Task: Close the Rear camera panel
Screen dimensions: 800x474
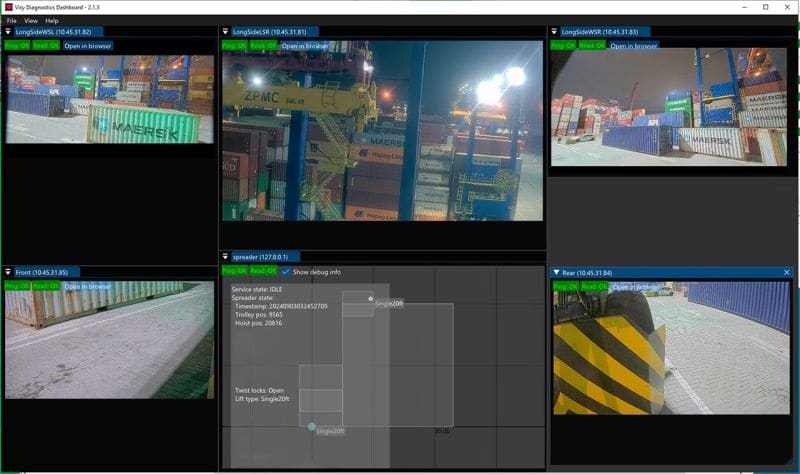Action: [x=787, y=273]
